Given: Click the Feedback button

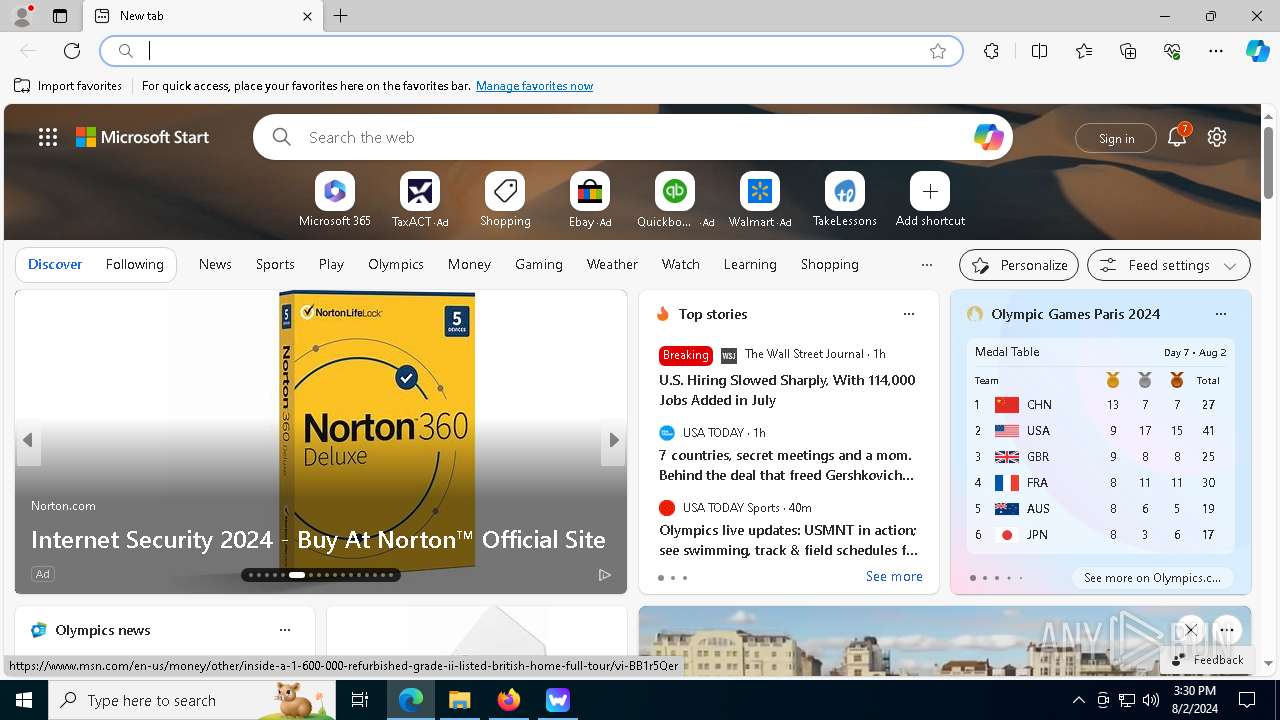Looking at the screenshot, I should click(x=1207, y=660).
